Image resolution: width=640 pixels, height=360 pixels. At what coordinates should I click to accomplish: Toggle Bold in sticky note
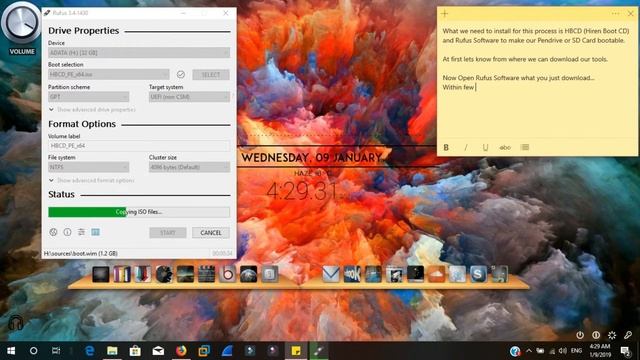tap(446, 147)
